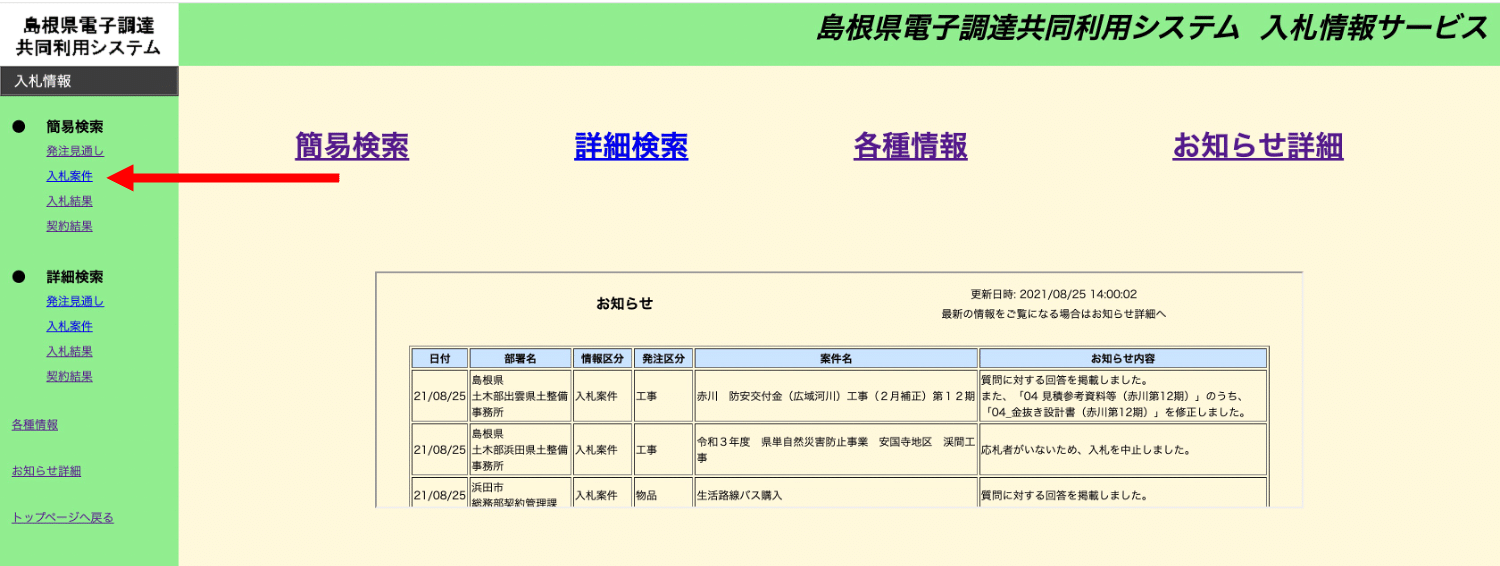Click the large 詳細検索 heading link
The height and width of the screenshot is (566, 1500).
(x=631, y=146)
